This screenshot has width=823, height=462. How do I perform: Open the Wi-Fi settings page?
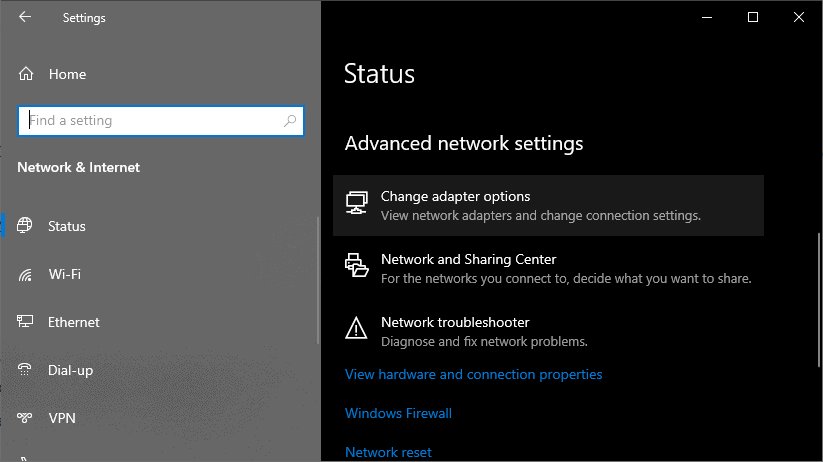tap(64, 274)
